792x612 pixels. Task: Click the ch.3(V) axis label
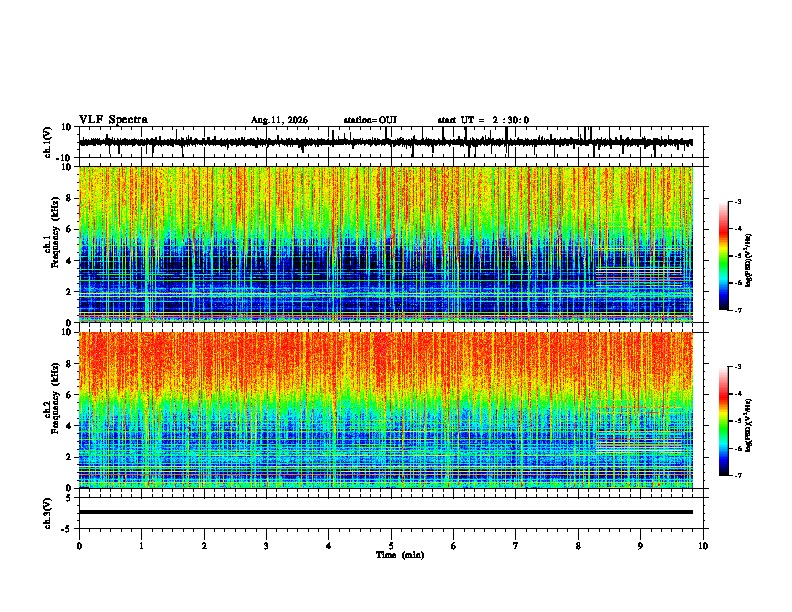point(48,514)
